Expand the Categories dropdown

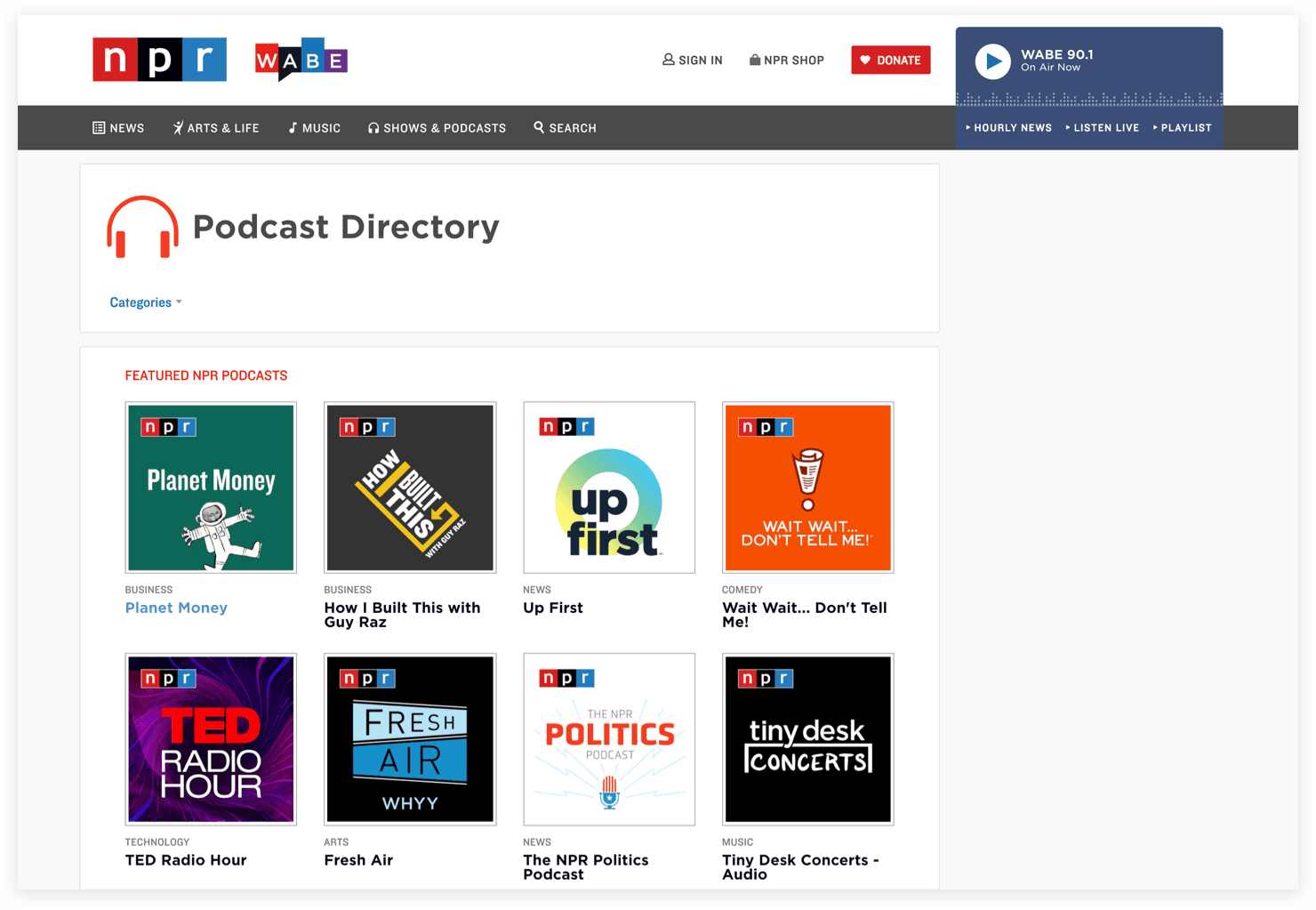(146, 302)
